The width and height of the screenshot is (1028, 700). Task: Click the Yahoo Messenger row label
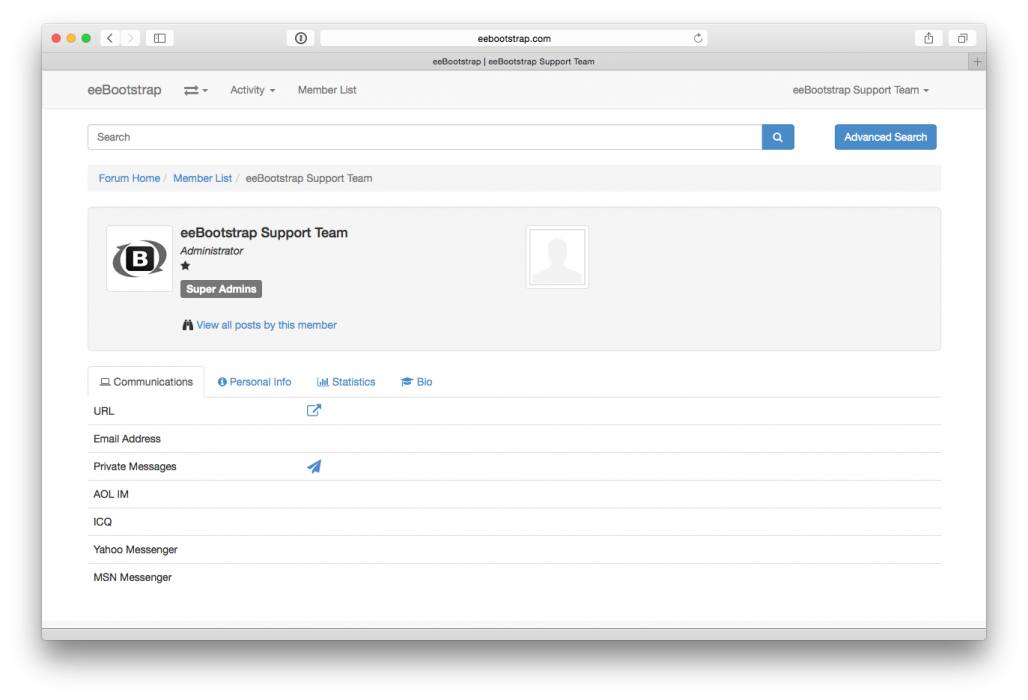pyautogui.click(x=136, y=549)
